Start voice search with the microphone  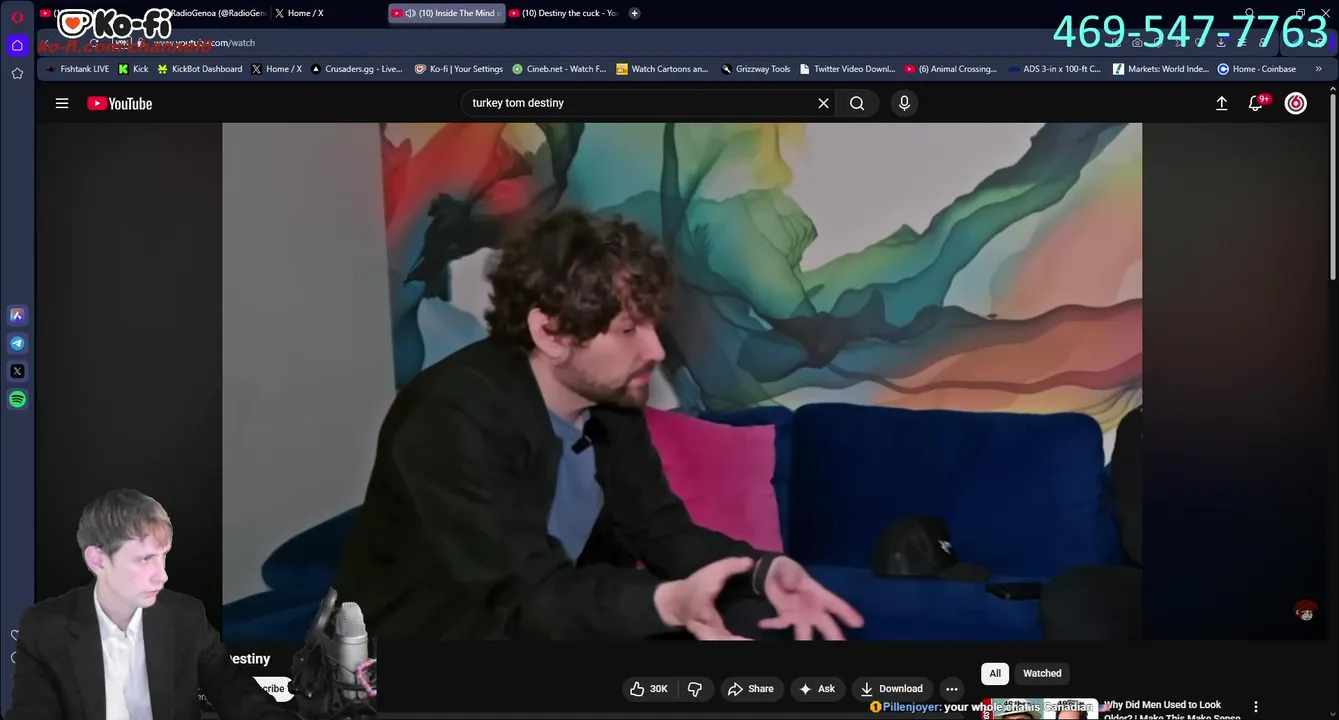click(904, 103)
